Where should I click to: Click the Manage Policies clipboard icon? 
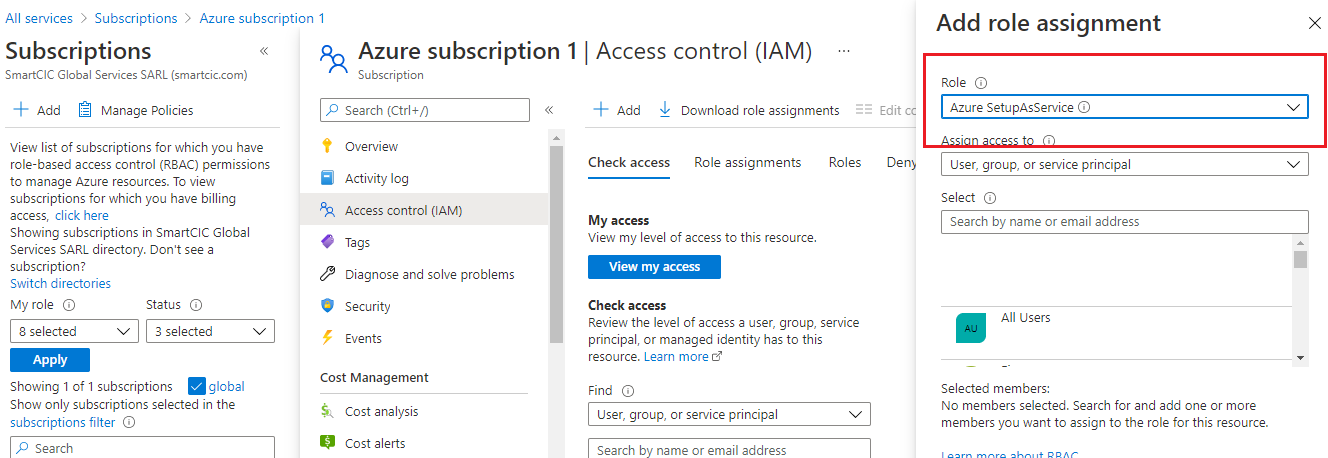[85, 110]
